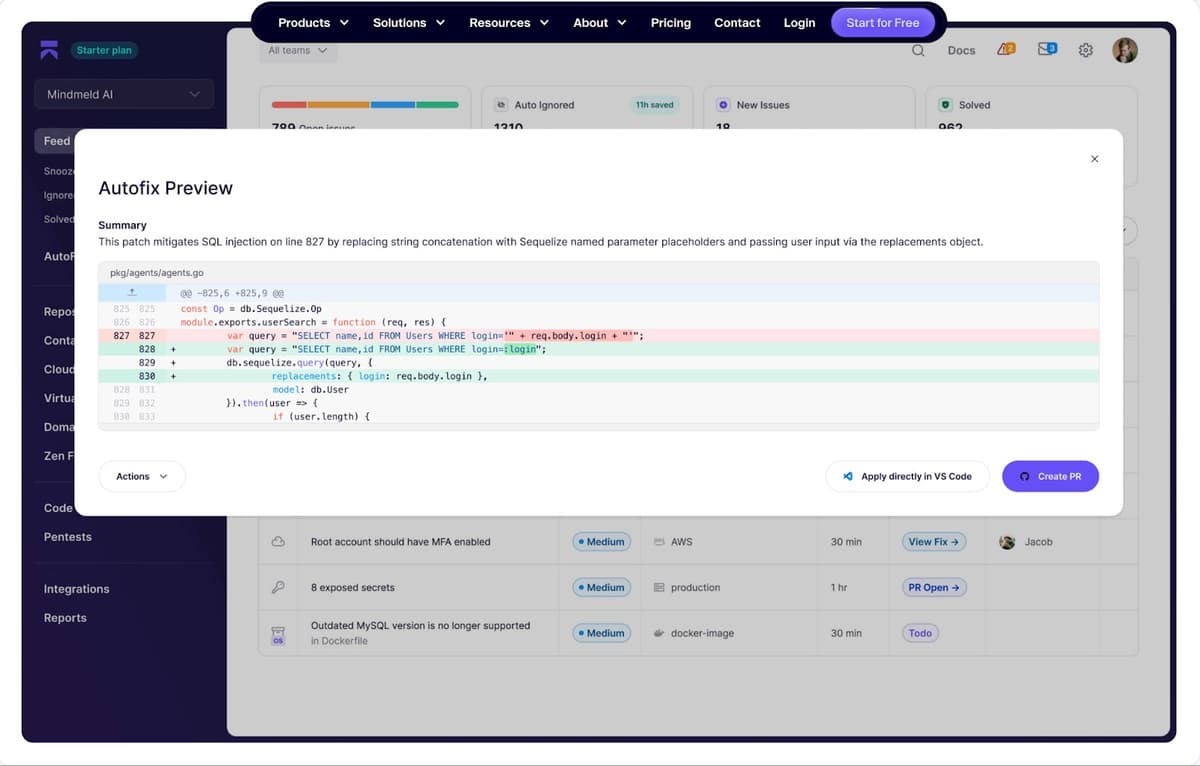1200x766 pixels.
Task: Click View Fix on the MFA row
Action: pos(933,542)
